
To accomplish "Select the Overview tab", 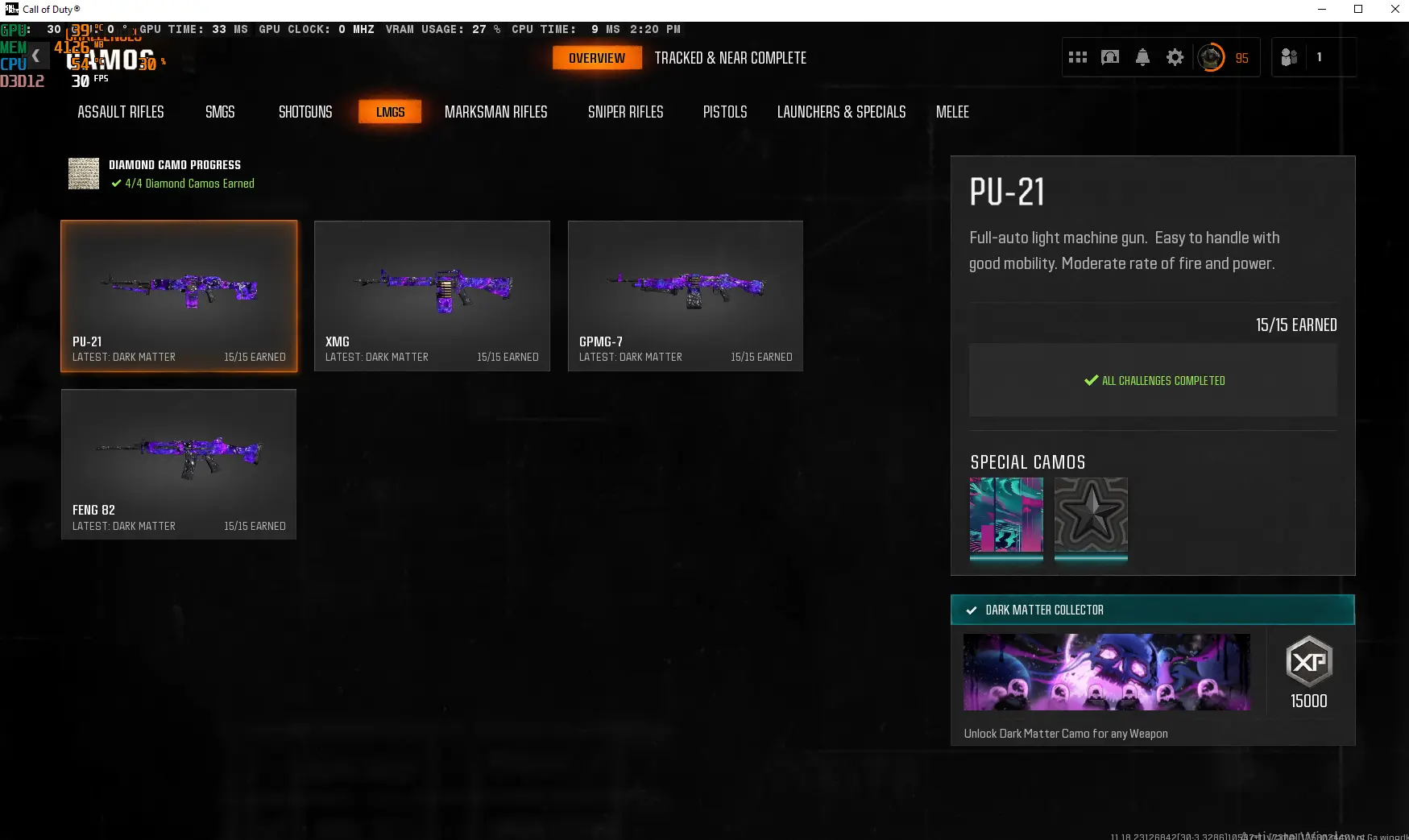I will pos(597,58).
